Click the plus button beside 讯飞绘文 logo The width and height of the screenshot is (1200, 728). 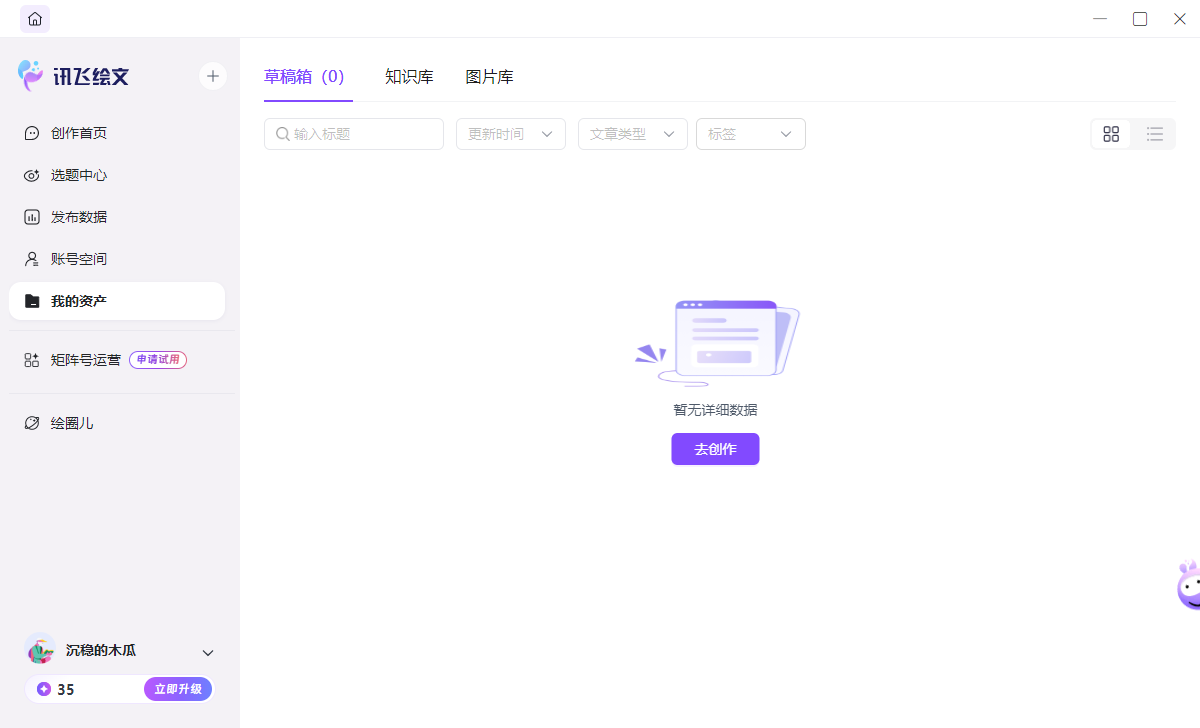212,76
